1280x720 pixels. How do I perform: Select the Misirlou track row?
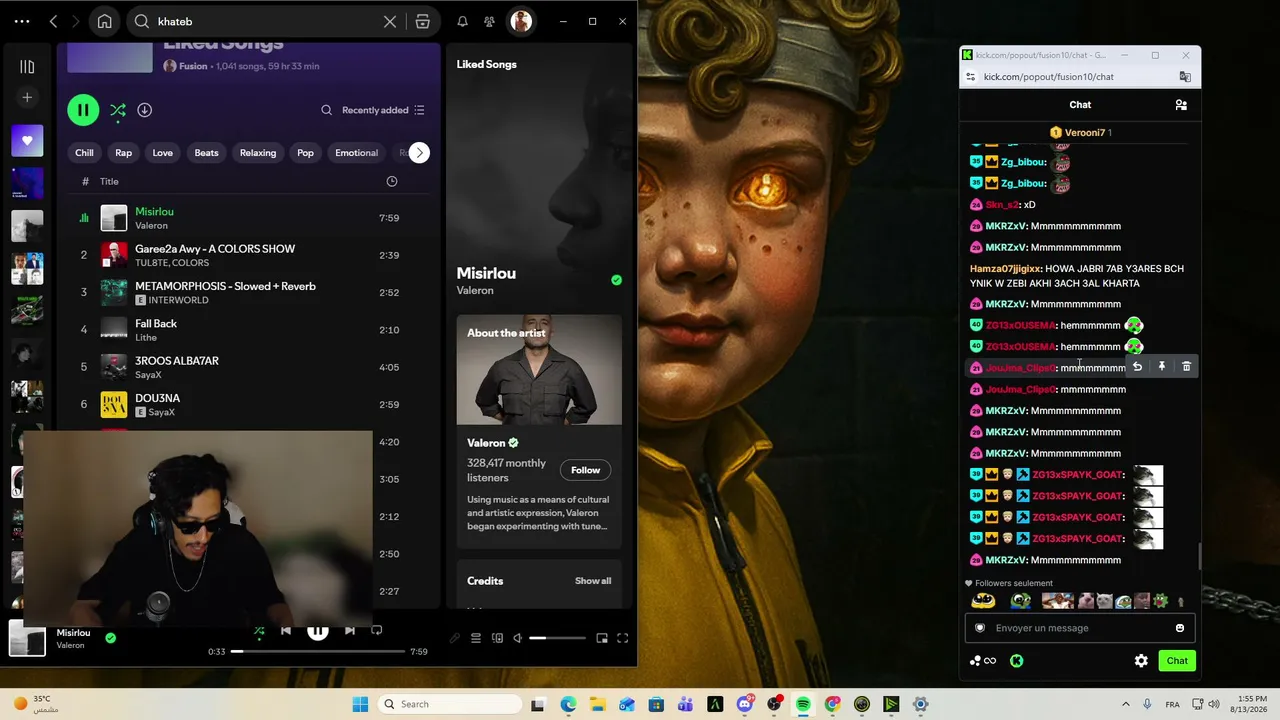[248, 218]
